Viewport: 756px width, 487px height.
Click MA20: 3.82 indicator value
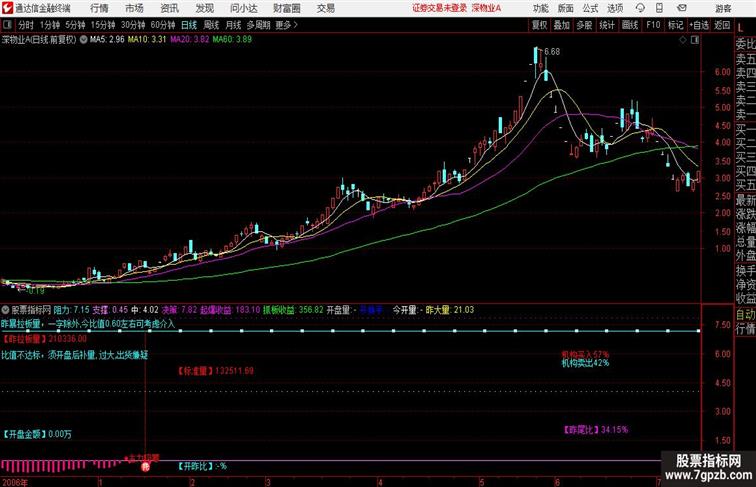(189, 40)
